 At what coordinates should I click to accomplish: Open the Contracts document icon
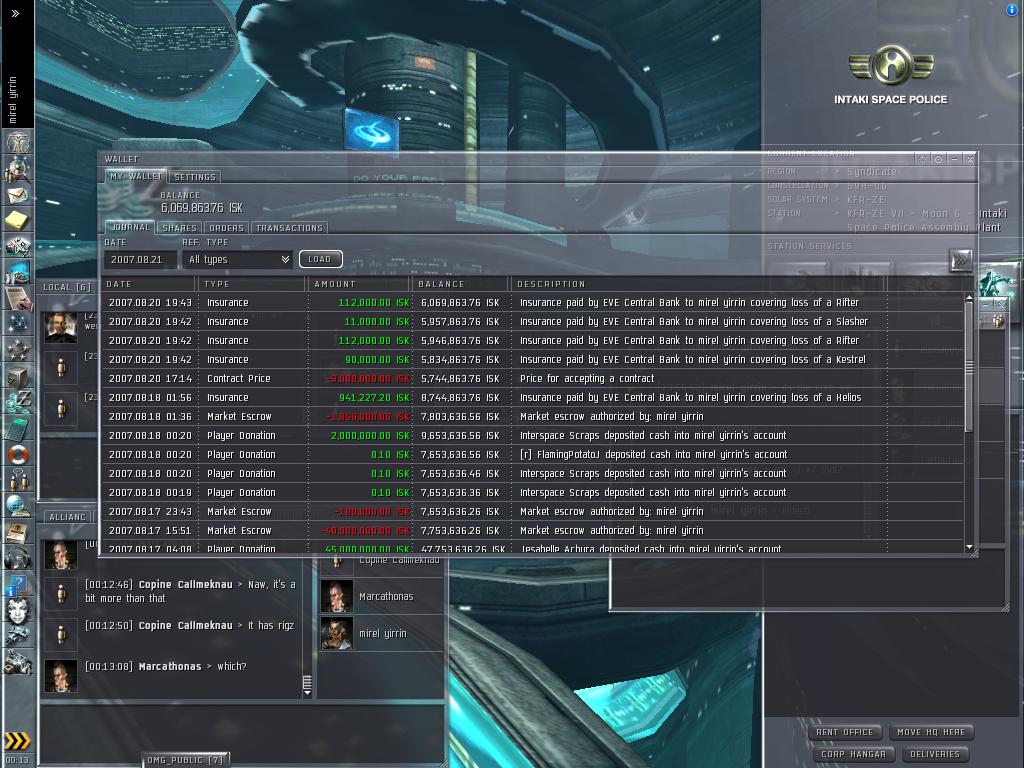pos(18,297)
